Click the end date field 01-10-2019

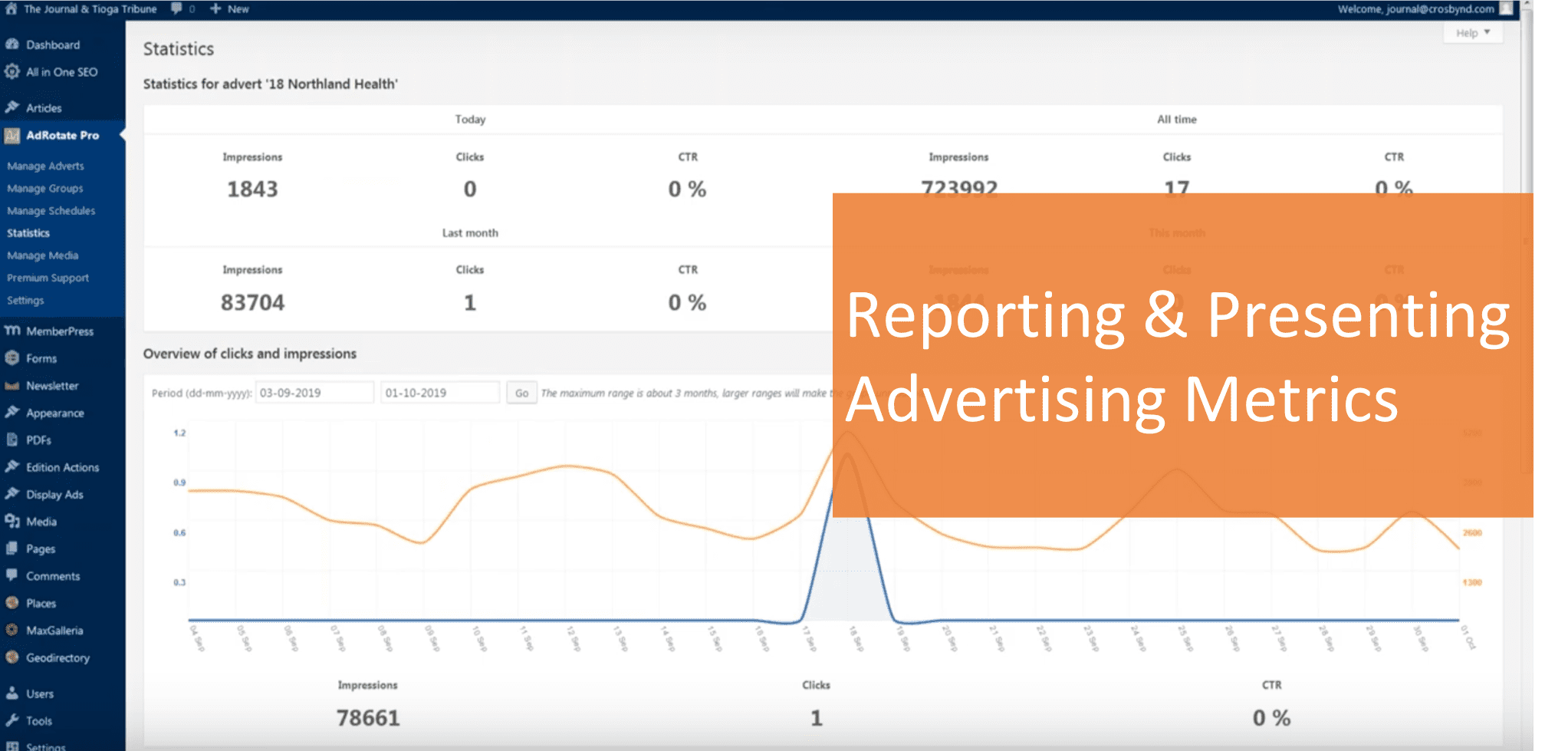click(440, 393)
